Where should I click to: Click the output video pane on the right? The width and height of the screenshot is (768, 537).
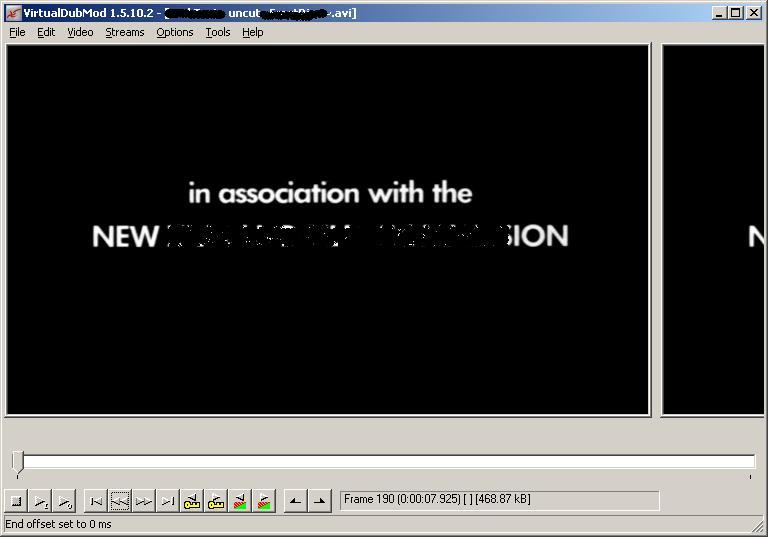pyautogui.click(x=713, y=230)
